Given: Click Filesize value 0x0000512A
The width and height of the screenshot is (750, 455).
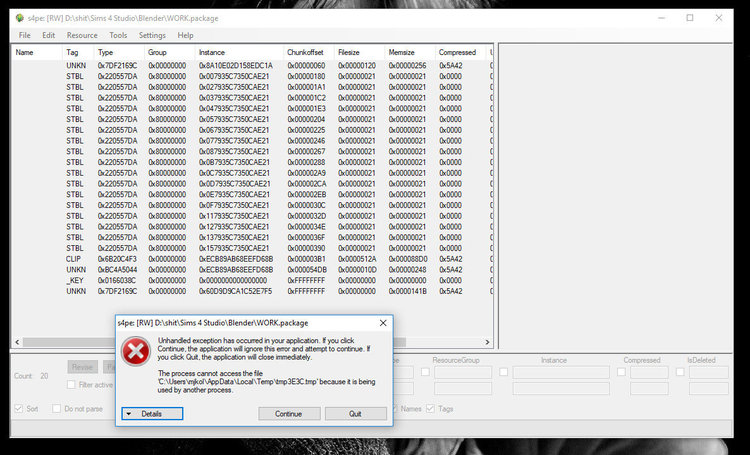Looking at the screenshot, I should point(357,259).
